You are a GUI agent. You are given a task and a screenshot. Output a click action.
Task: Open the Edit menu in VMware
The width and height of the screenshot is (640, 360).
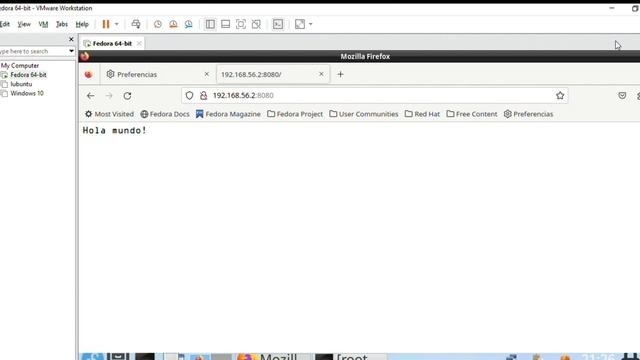coord(5,24)
